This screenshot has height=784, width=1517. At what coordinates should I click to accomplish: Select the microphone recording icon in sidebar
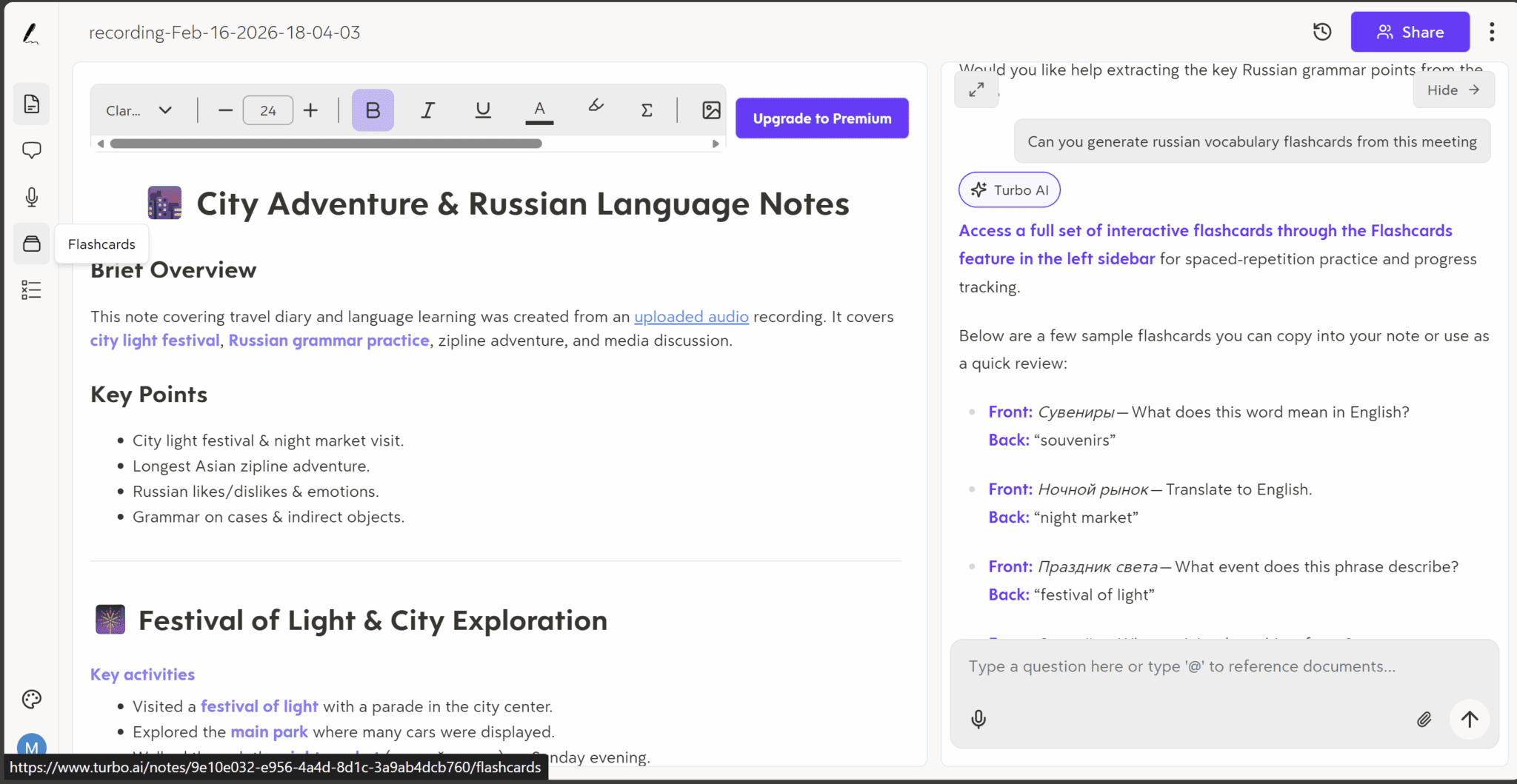(x=31, y=196)
